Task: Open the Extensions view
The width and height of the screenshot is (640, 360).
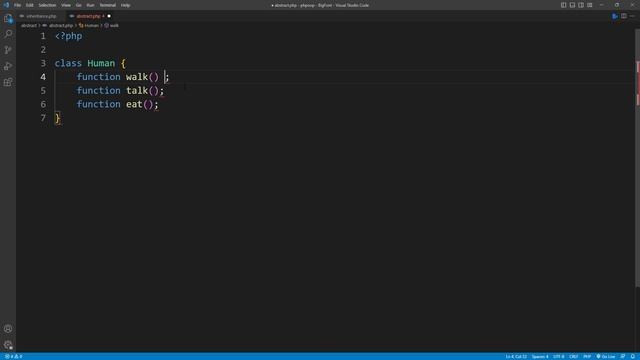Action: point(8,82)
